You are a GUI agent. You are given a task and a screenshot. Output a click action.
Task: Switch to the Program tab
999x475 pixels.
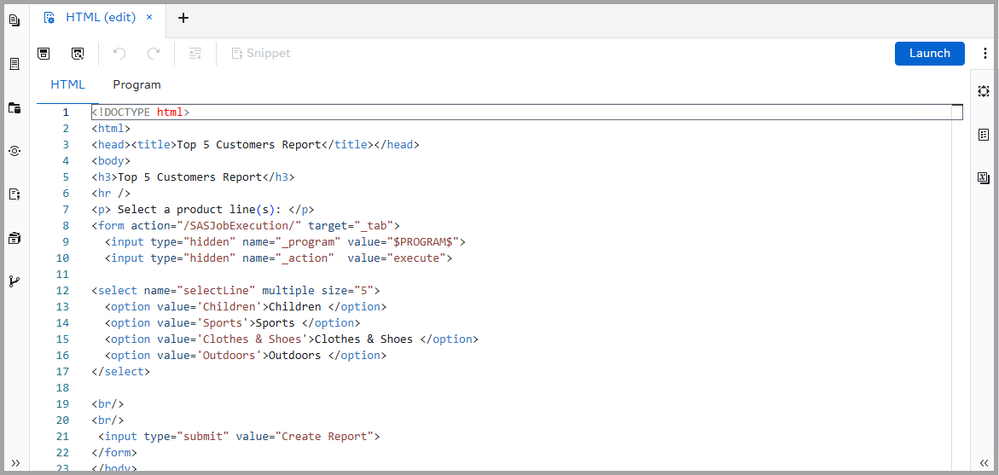point(137,85)
